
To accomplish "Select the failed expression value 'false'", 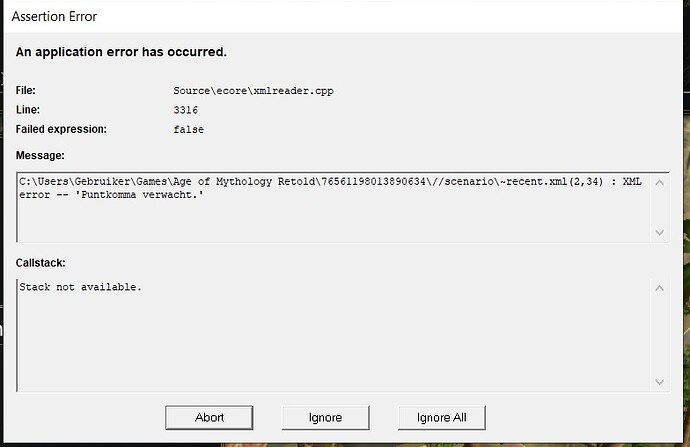I will (188, 129).
